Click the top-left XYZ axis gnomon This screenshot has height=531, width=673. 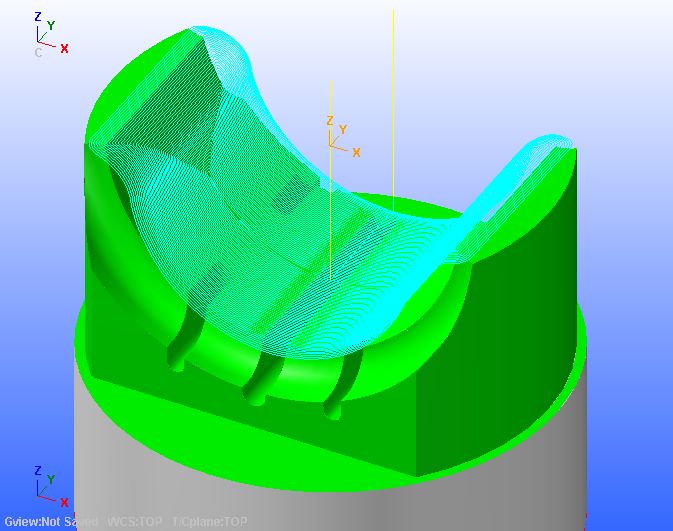[x=51, y=34]
